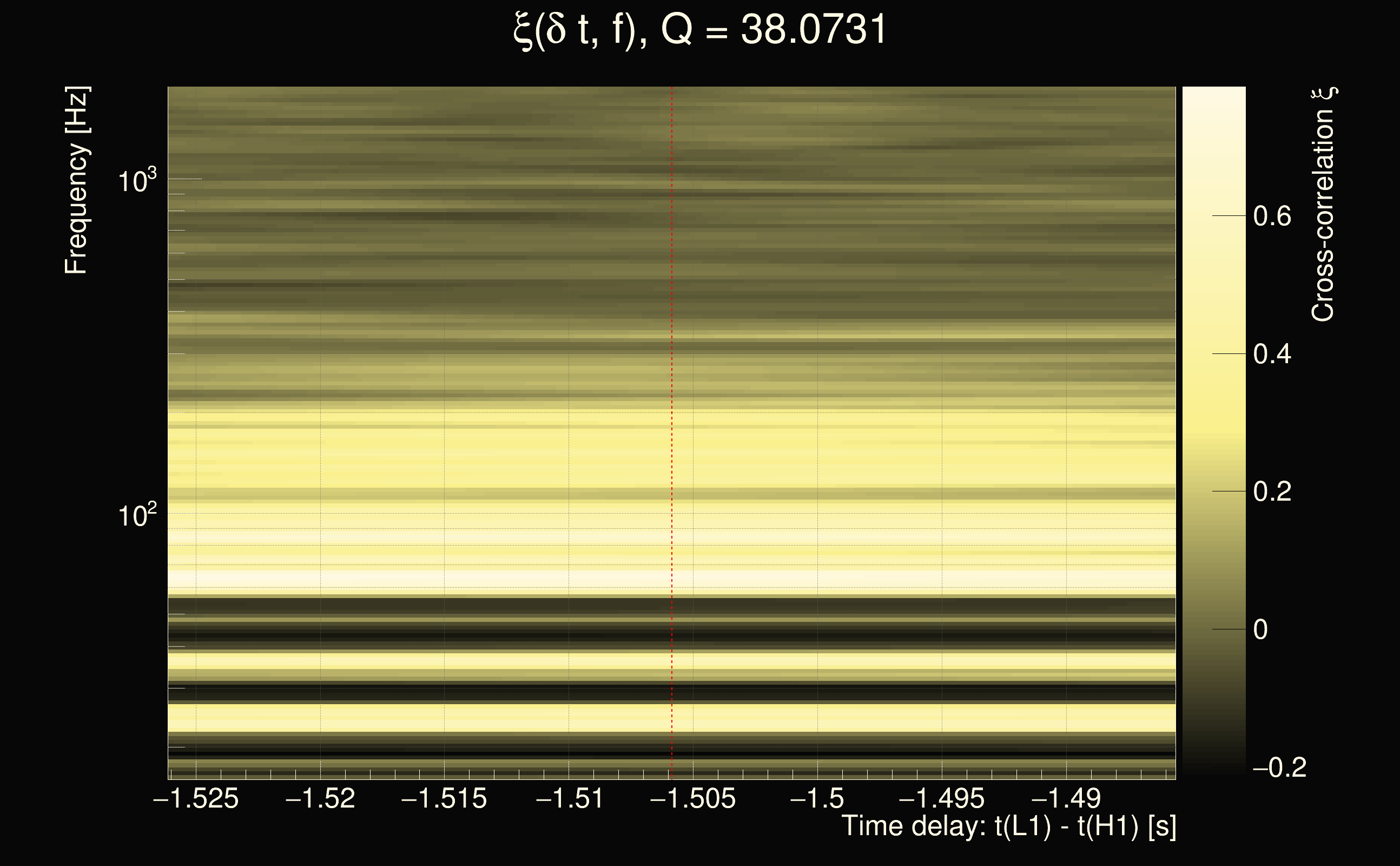Viewport: 1400px width, 866px height.
Task: Click the 0.6 colorbar tick value
Action: (x=1272, y=216)
